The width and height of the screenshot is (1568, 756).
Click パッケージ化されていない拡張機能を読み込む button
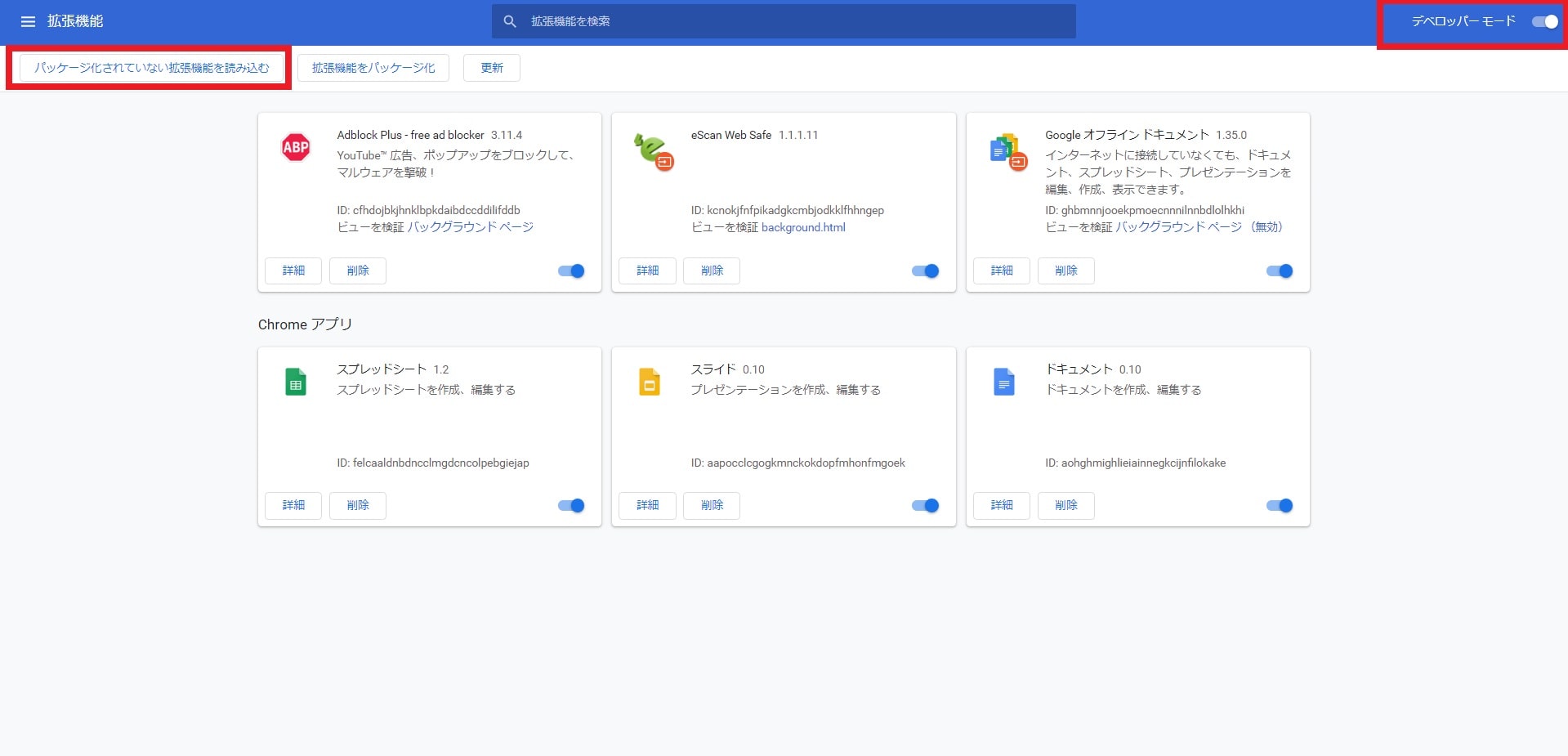click(152, 68)
